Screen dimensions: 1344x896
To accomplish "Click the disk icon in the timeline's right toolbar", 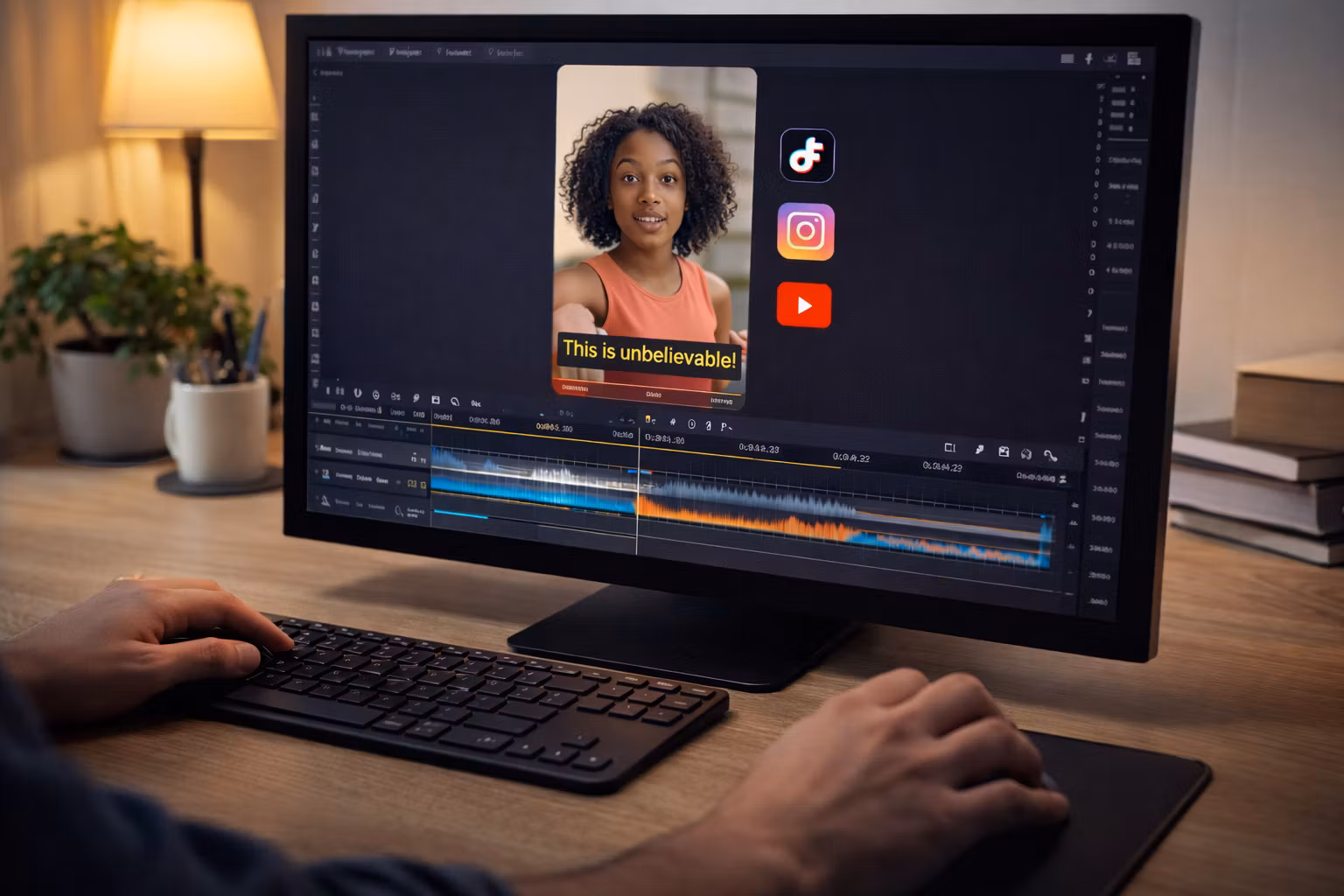I will coord(1004,451).
